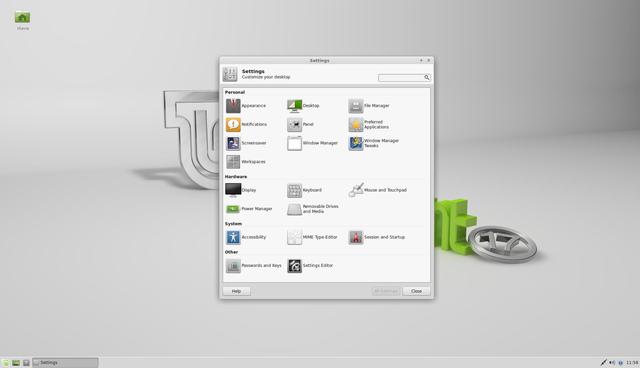Open Screensaver settings

[x=246, y=143]
